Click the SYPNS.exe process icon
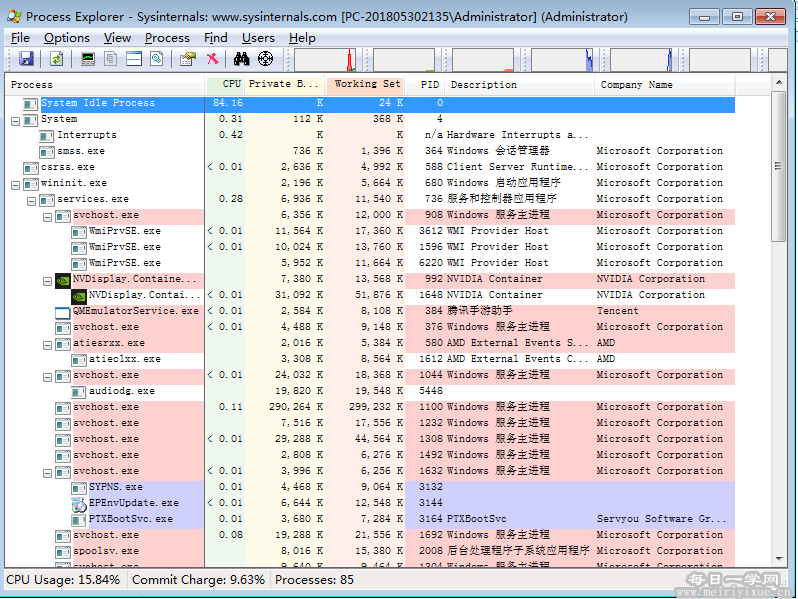Viewport: 798px width, 599px height. point(78,487)
